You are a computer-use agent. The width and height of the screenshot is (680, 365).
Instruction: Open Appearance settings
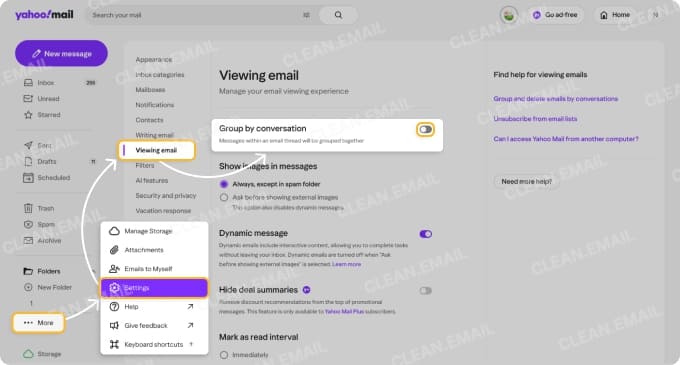154,60
